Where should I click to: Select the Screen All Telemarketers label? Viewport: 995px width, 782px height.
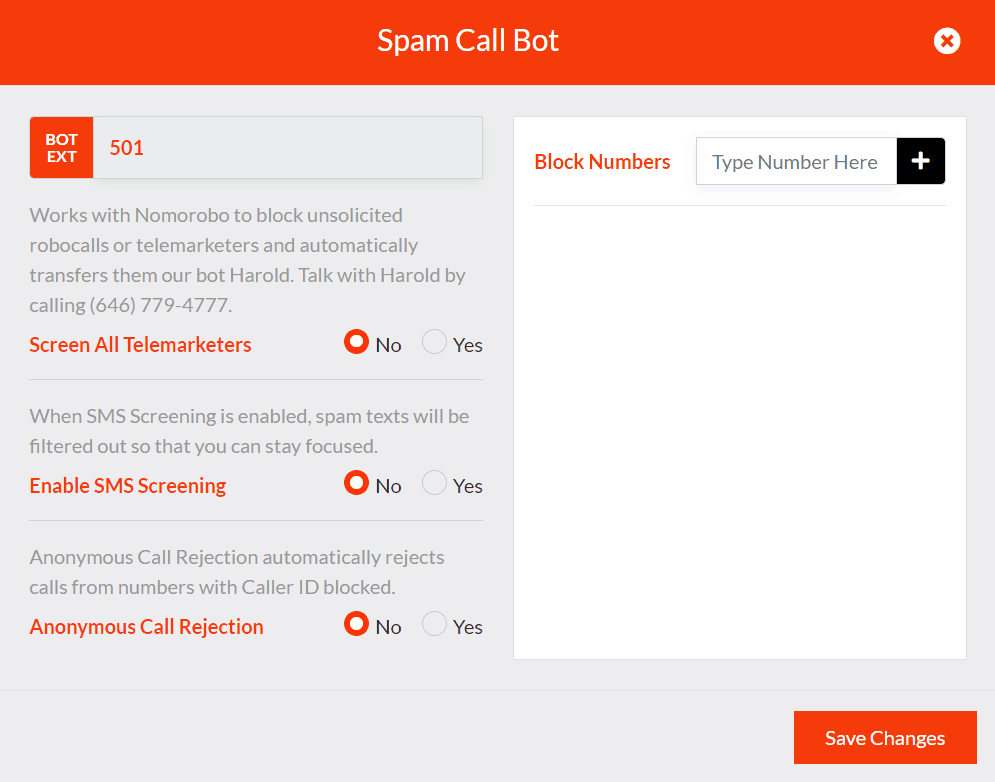140,344
